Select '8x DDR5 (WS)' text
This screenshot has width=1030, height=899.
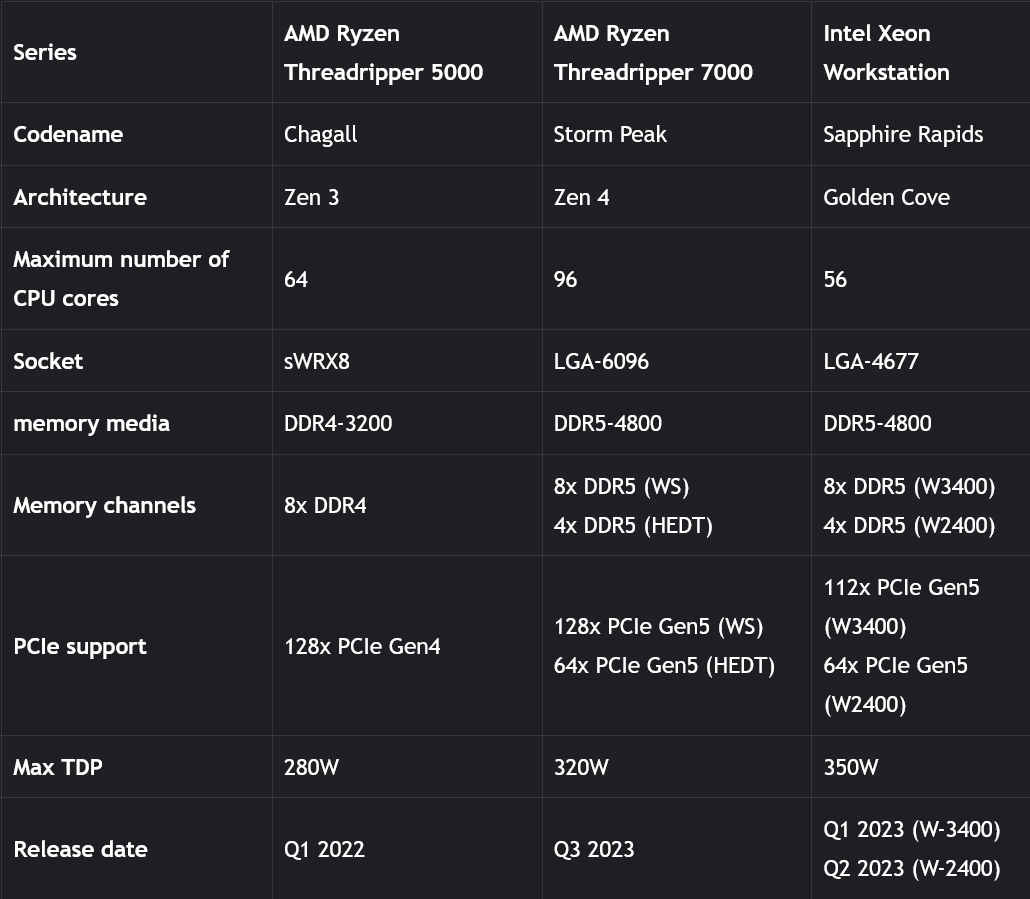pyautogui.click(x=621, y=486)
